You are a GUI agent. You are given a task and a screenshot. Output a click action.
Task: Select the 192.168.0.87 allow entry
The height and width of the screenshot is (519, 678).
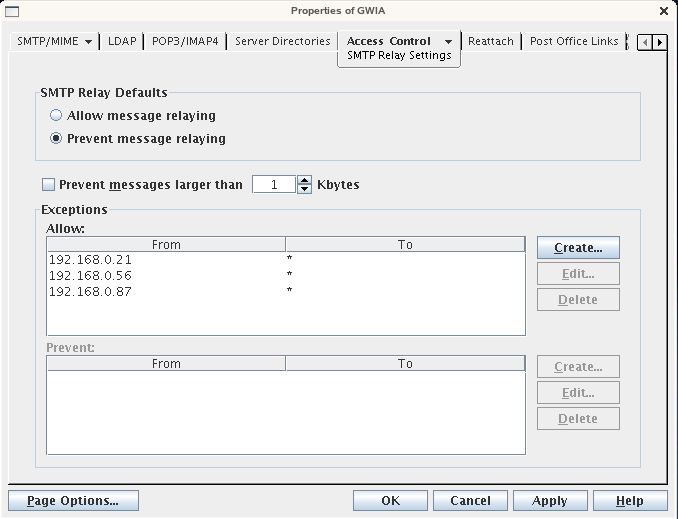point(286,292)
